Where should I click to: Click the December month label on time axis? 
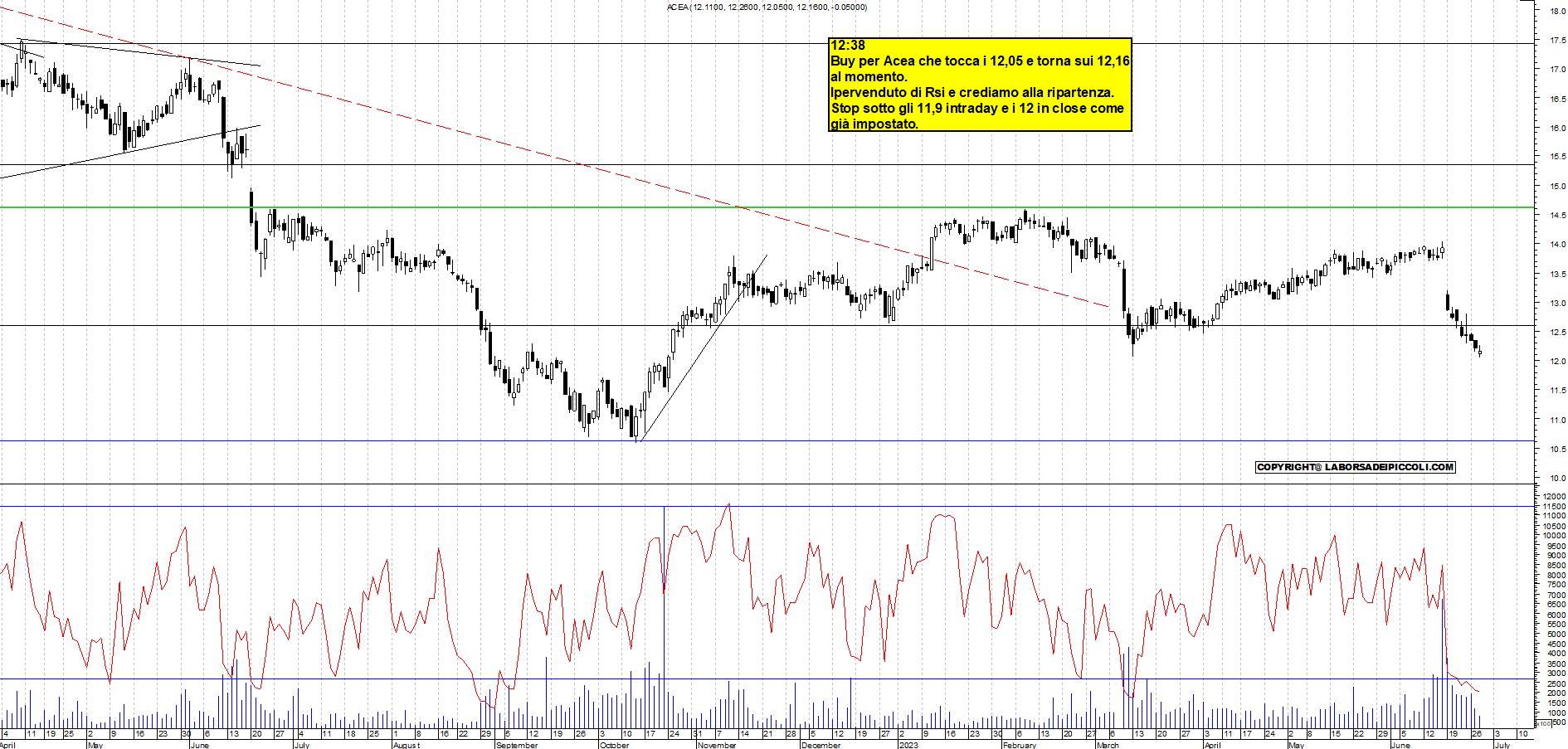tap(821, 745)
